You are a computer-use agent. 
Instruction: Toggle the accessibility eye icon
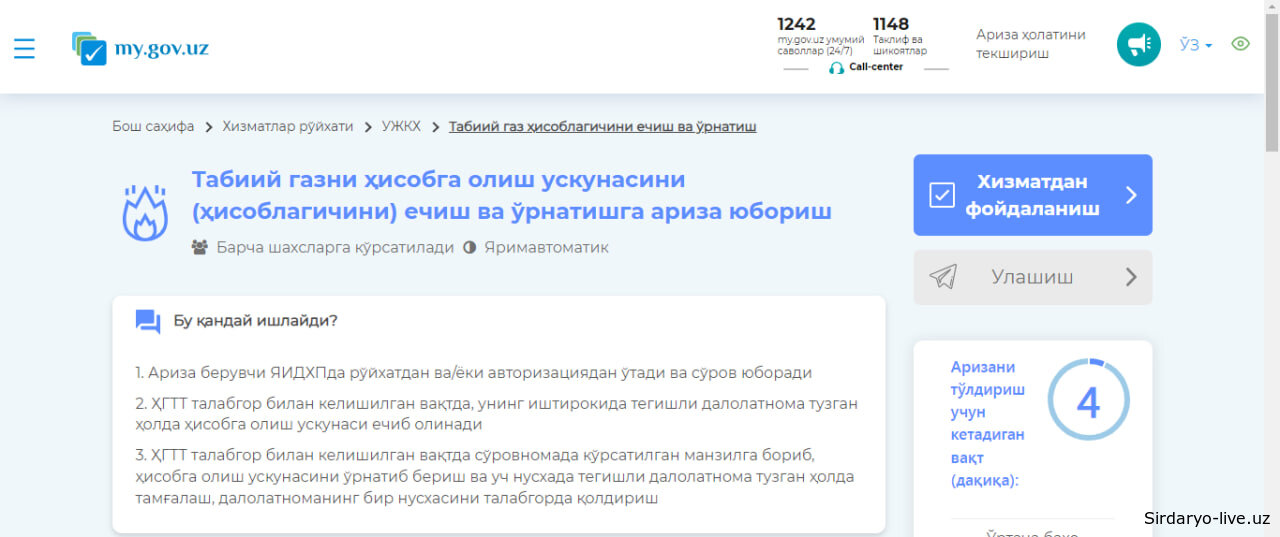(1240, 44)
